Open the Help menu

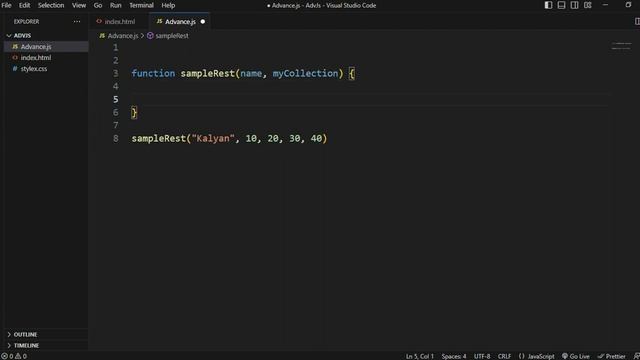coord(168,5)
